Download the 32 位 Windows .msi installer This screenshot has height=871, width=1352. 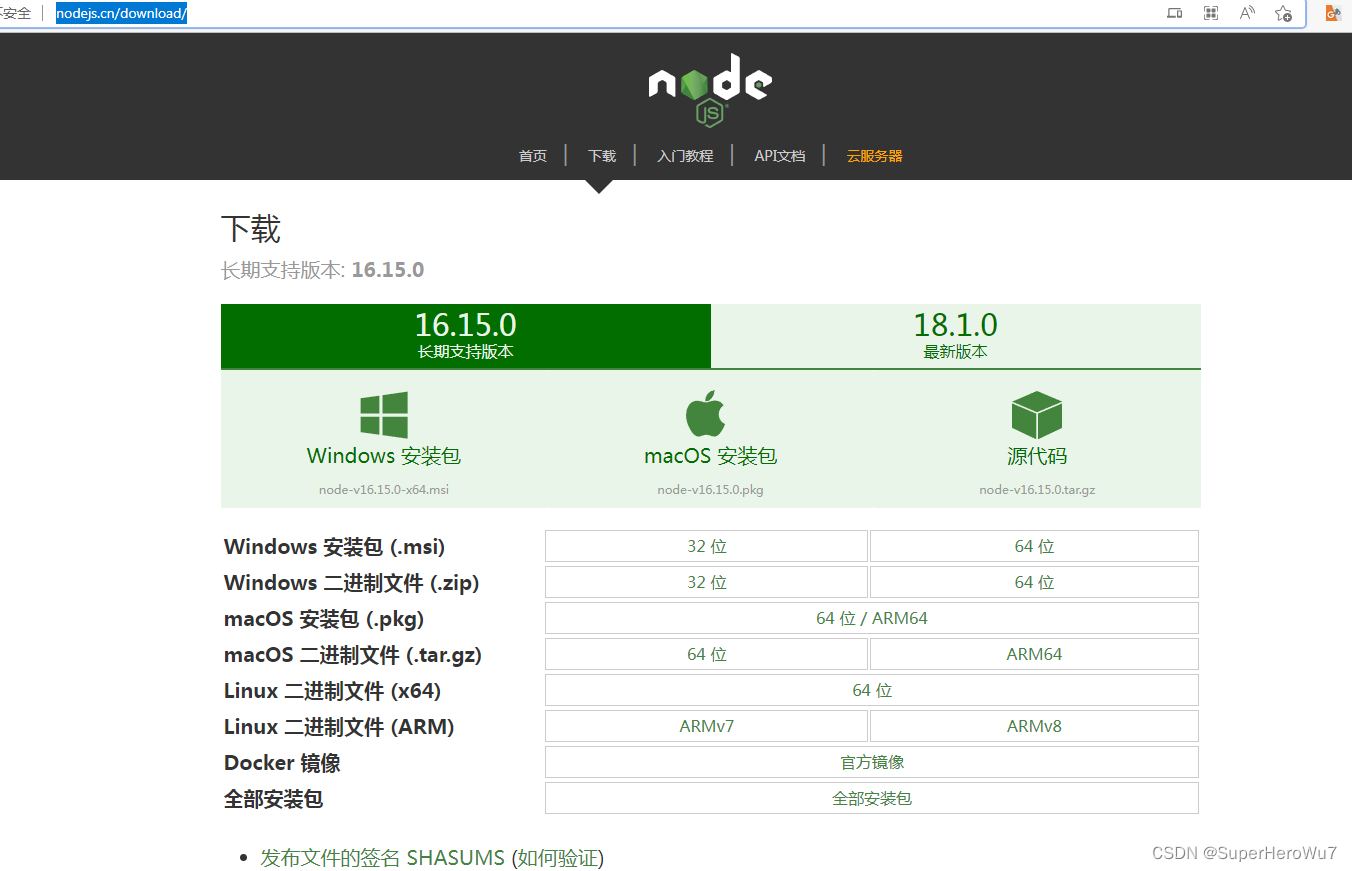tap(706, 546)
